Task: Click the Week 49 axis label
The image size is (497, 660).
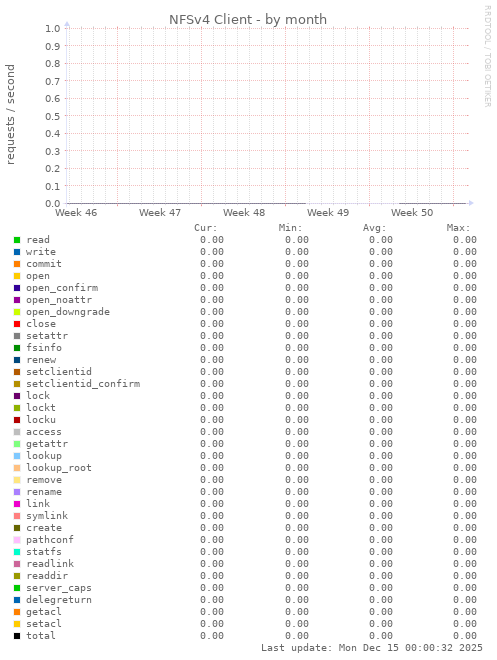Action: (x=328, y=213)
